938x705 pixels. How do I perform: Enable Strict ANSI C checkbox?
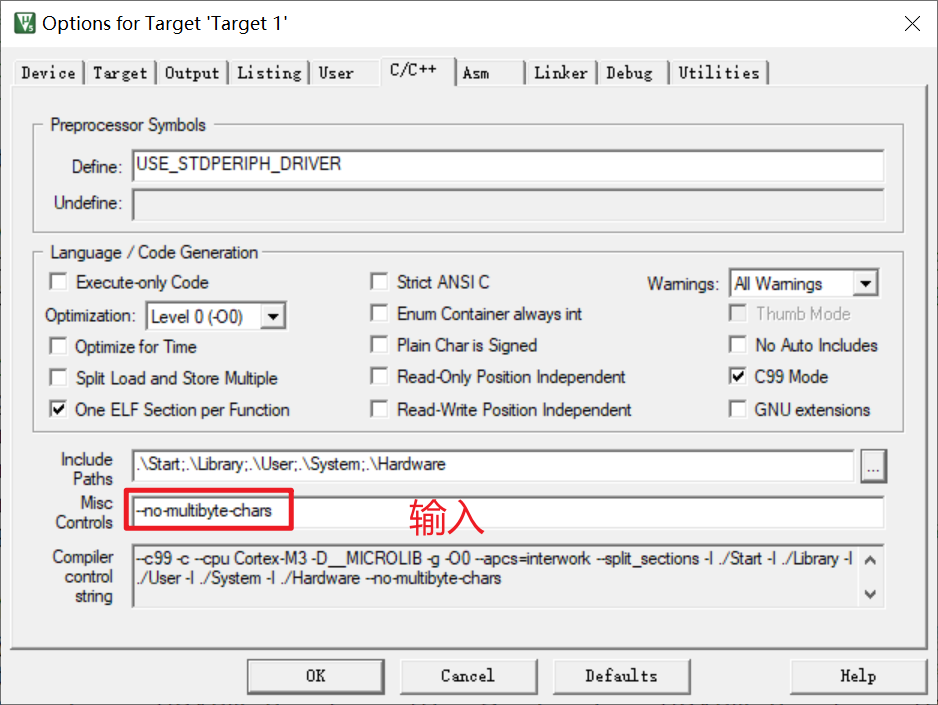point(379,282)
